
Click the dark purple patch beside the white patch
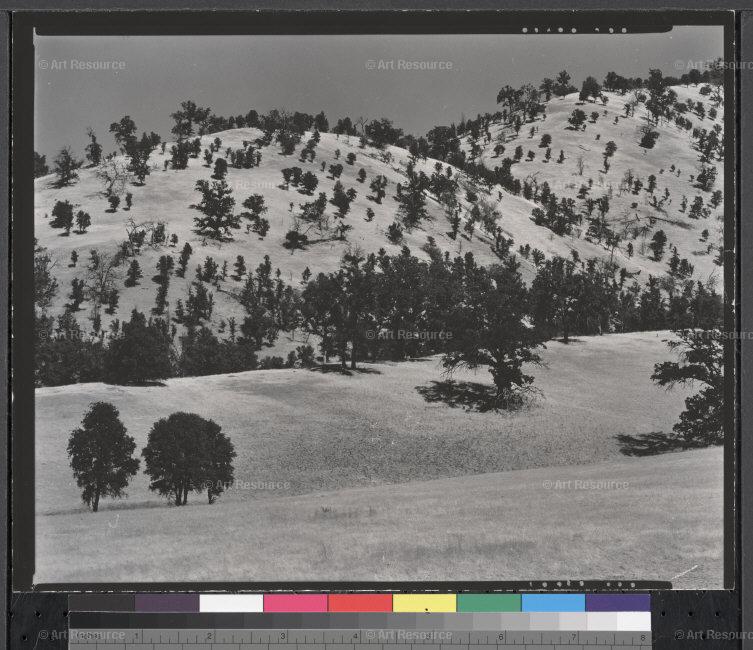coord(167,603)
